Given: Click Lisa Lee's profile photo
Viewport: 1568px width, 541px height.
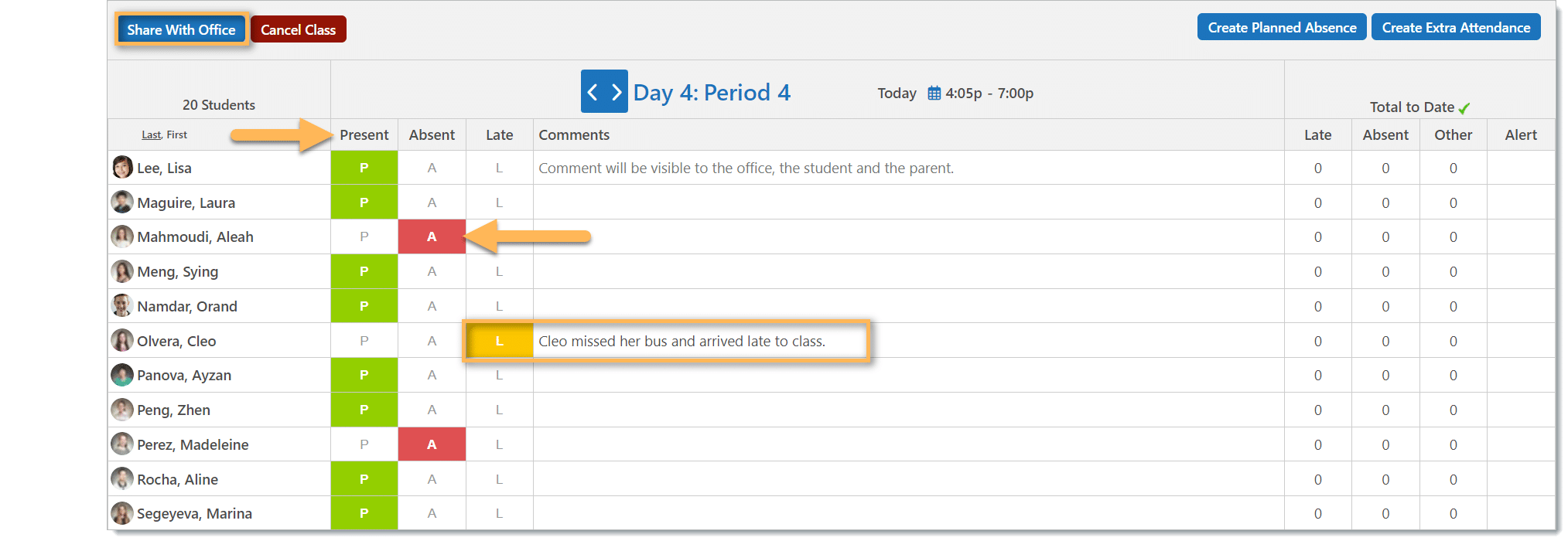Looking at the screenshot, I should coord(122,168).
